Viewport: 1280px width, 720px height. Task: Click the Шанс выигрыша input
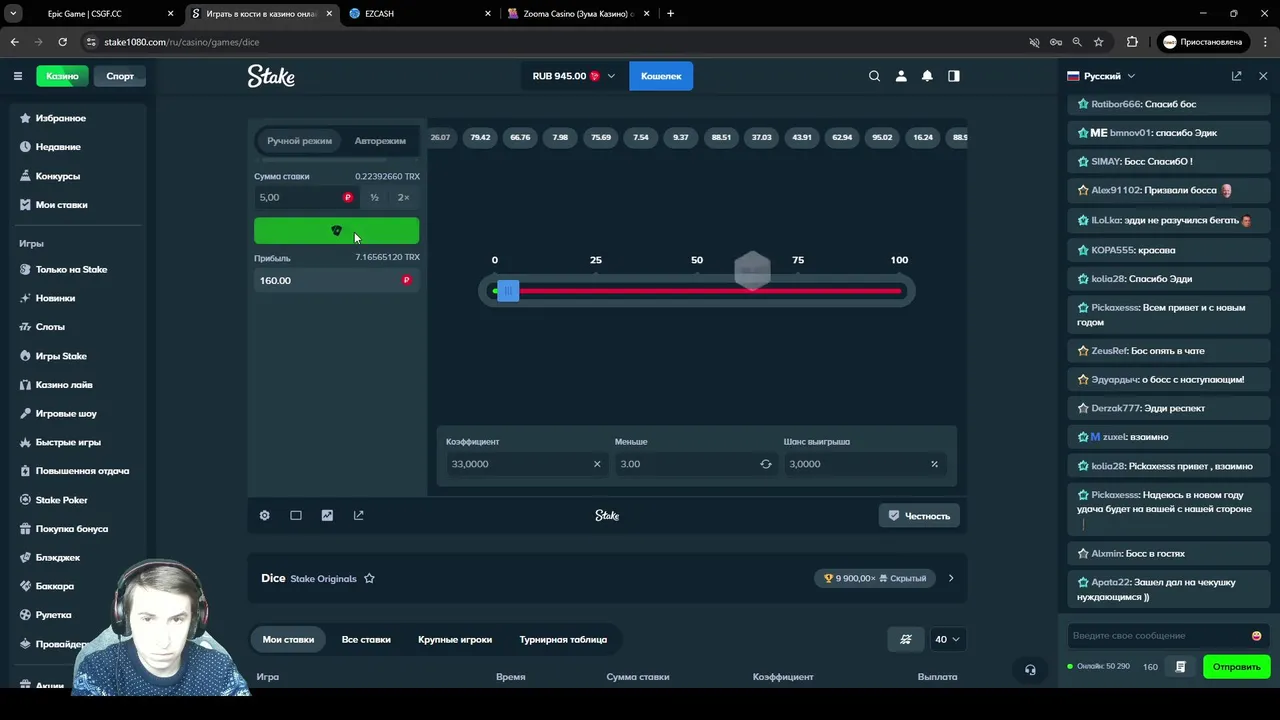coord(864,464)
